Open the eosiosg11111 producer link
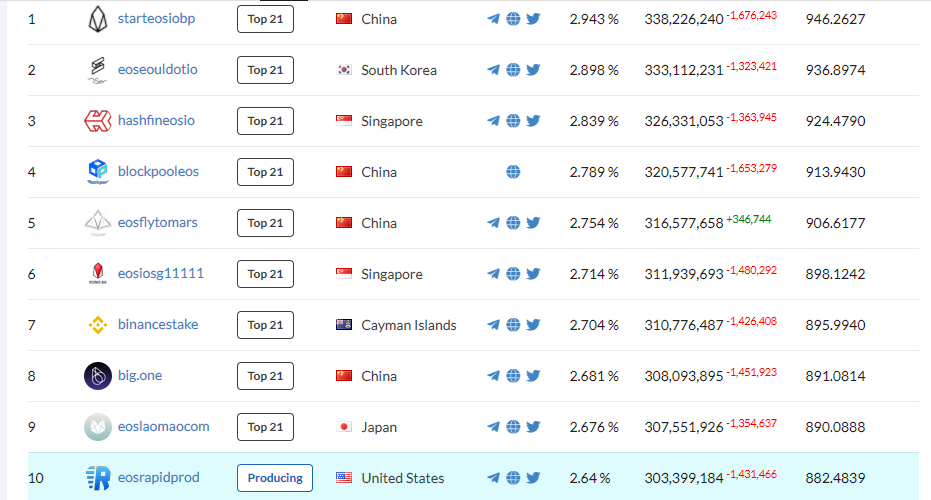Image resolution: width=931 pixels, height=500 pixels. click(x=160, y=274)
